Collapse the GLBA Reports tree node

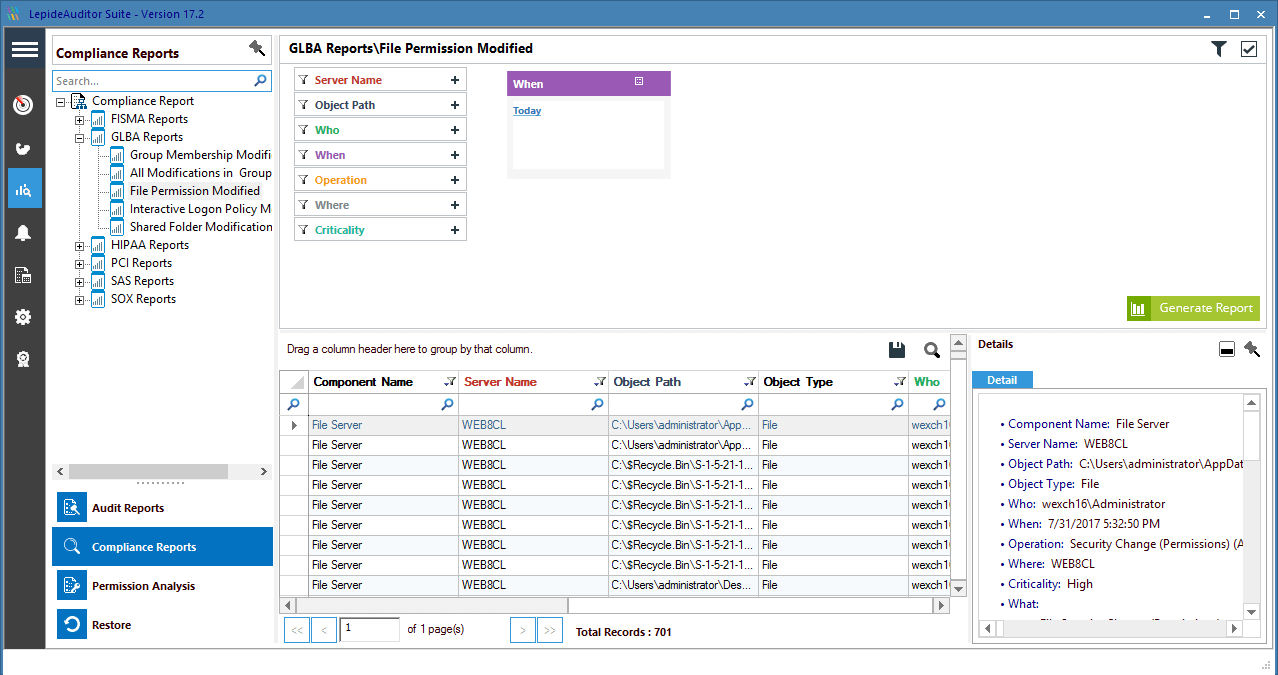click(79, 137)
